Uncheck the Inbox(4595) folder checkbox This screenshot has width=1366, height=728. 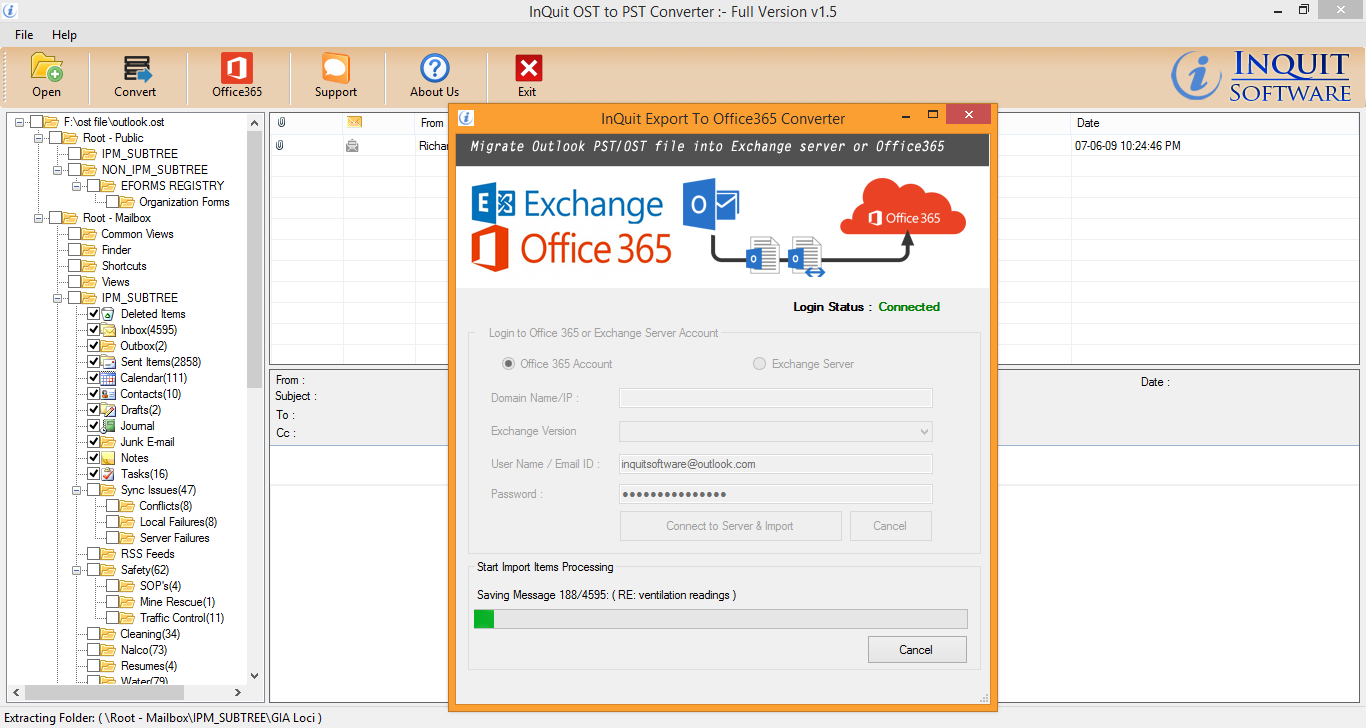[x=94, y=330]
